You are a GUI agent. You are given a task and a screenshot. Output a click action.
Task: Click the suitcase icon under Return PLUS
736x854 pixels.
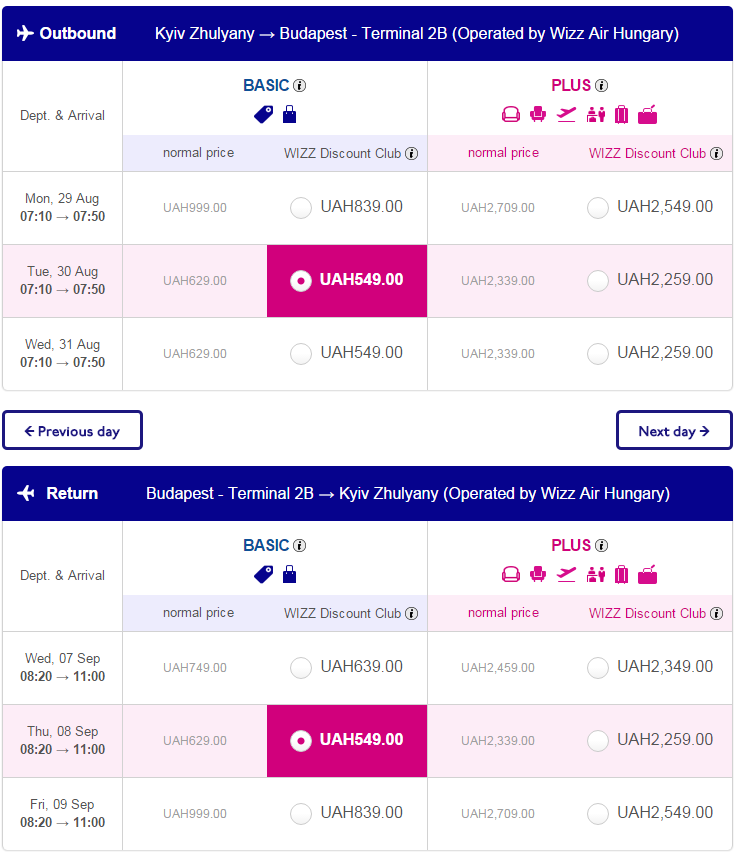click(x=622, y=574)
